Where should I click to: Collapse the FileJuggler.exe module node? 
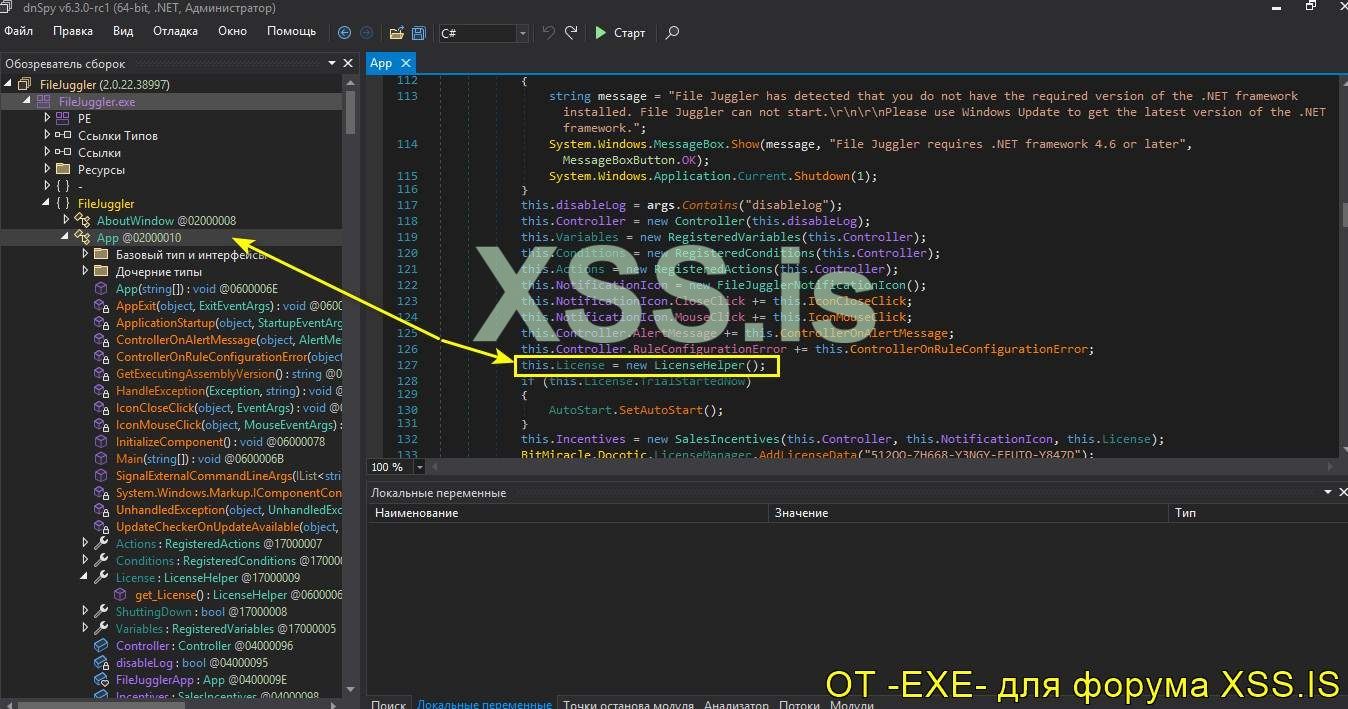28,102
